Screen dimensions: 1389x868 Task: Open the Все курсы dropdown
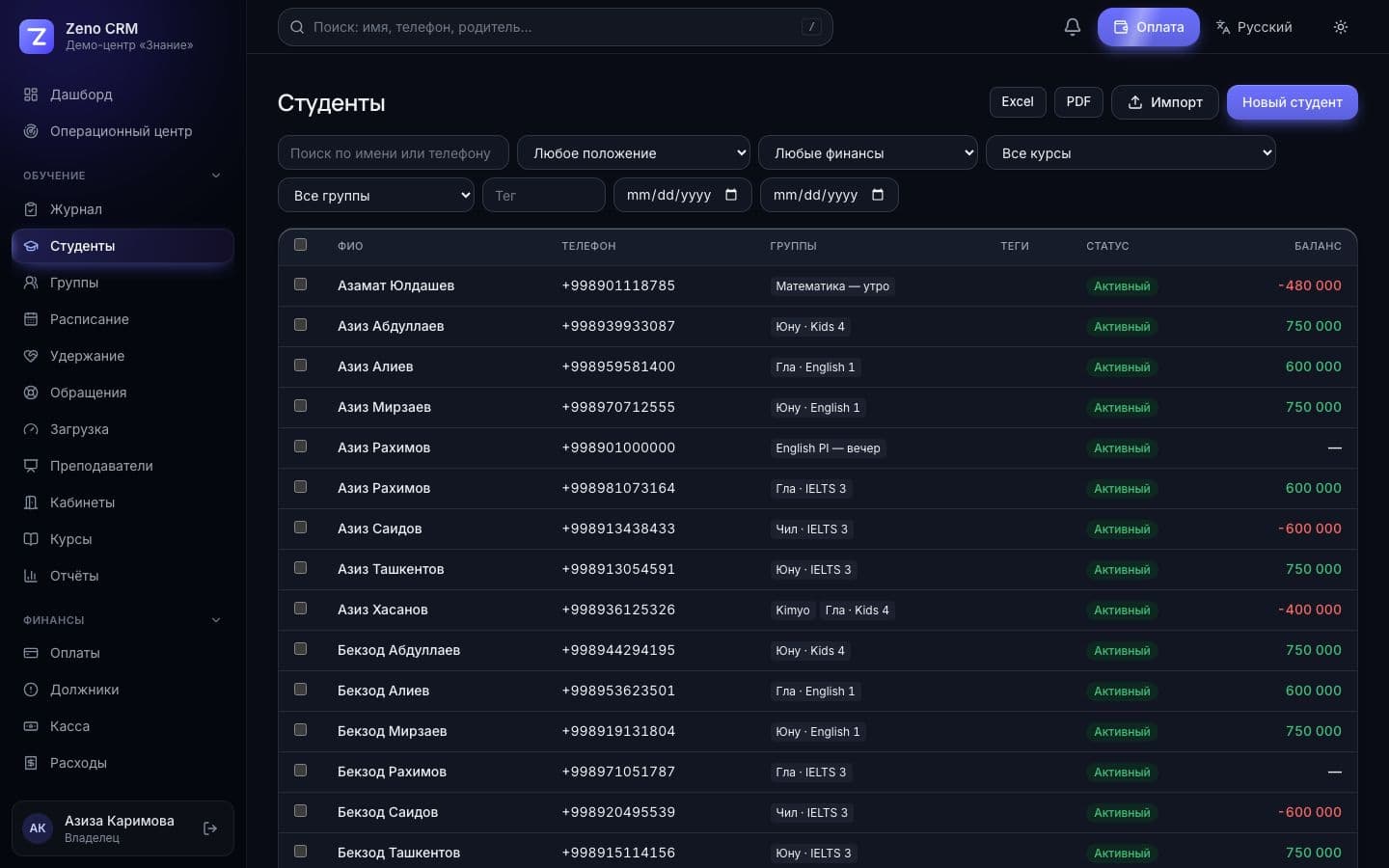click(x=1130, y=152)
